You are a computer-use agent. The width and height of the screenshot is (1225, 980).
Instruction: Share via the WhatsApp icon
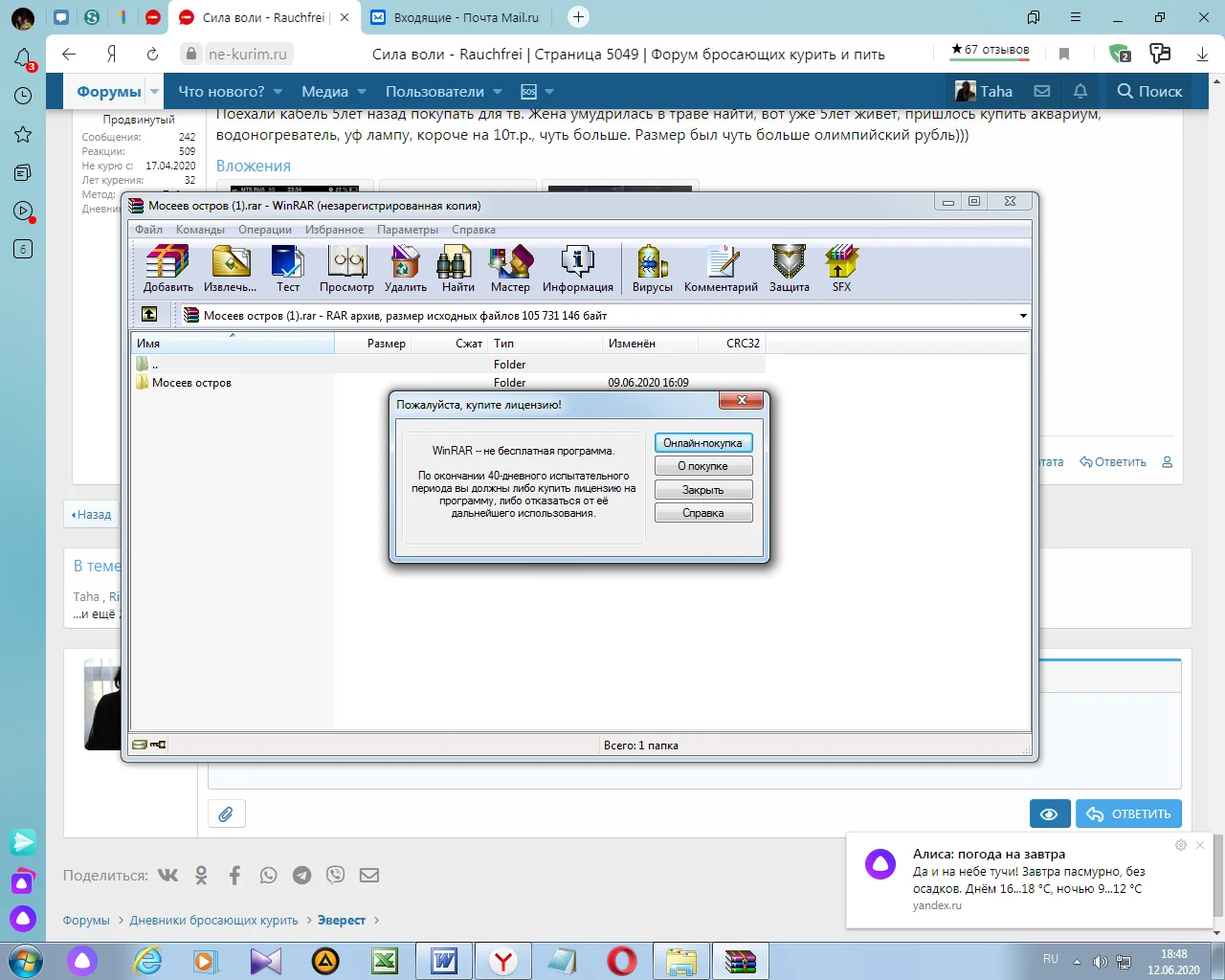[x=268, y=875]
